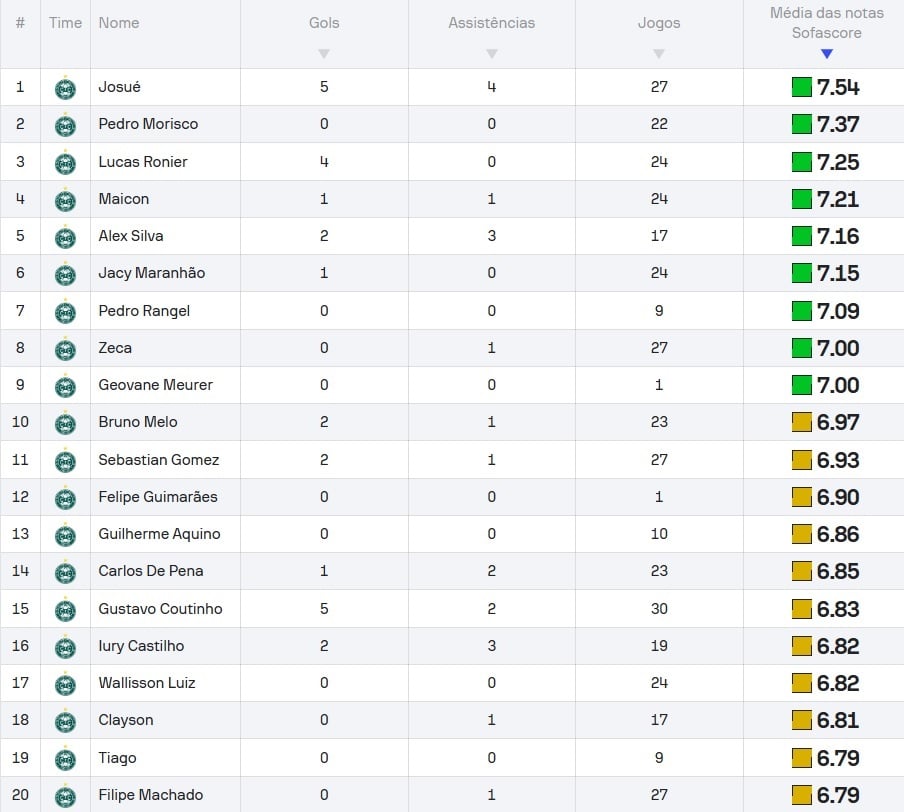
Task: Click the team crest in Bruno Melo's row
Action: 65,423
